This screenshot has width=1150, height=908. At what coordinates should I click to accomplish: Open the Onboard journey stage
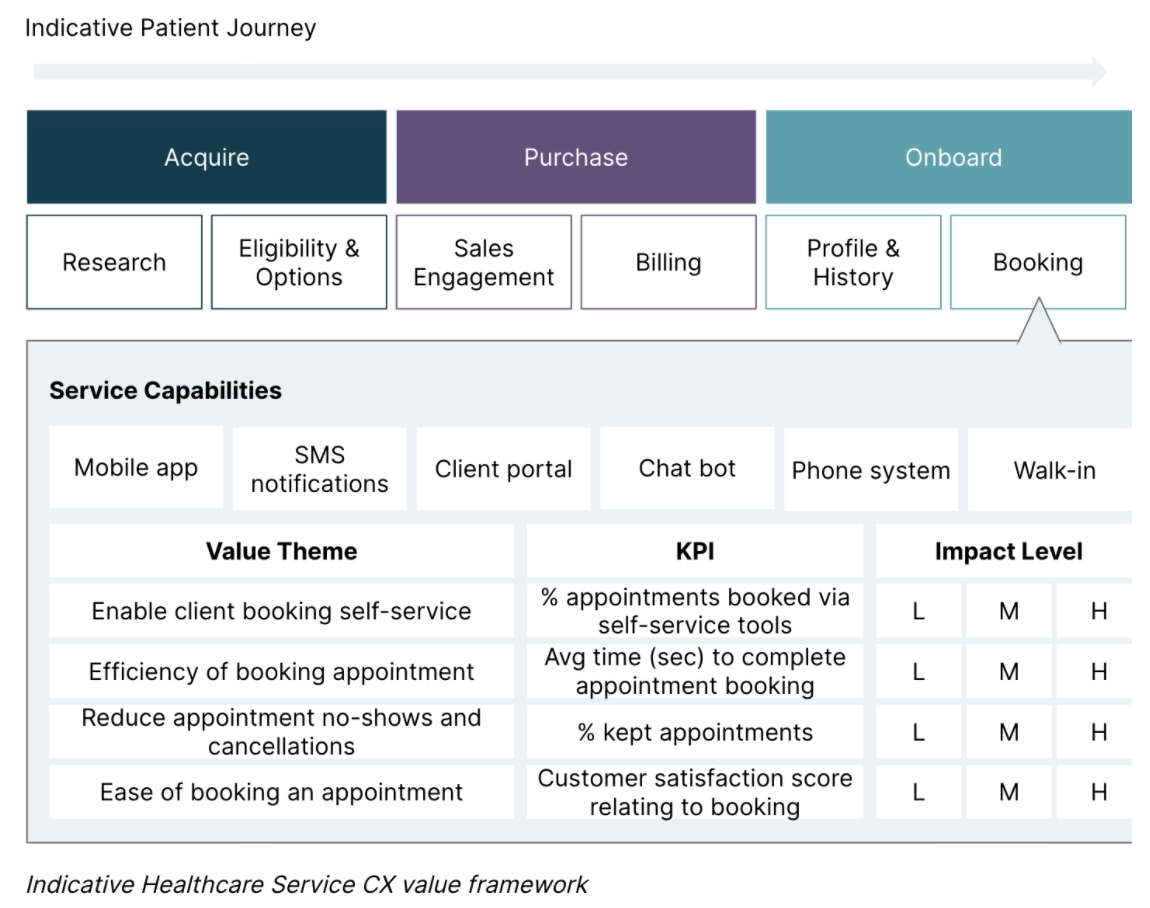click(952, 157)
